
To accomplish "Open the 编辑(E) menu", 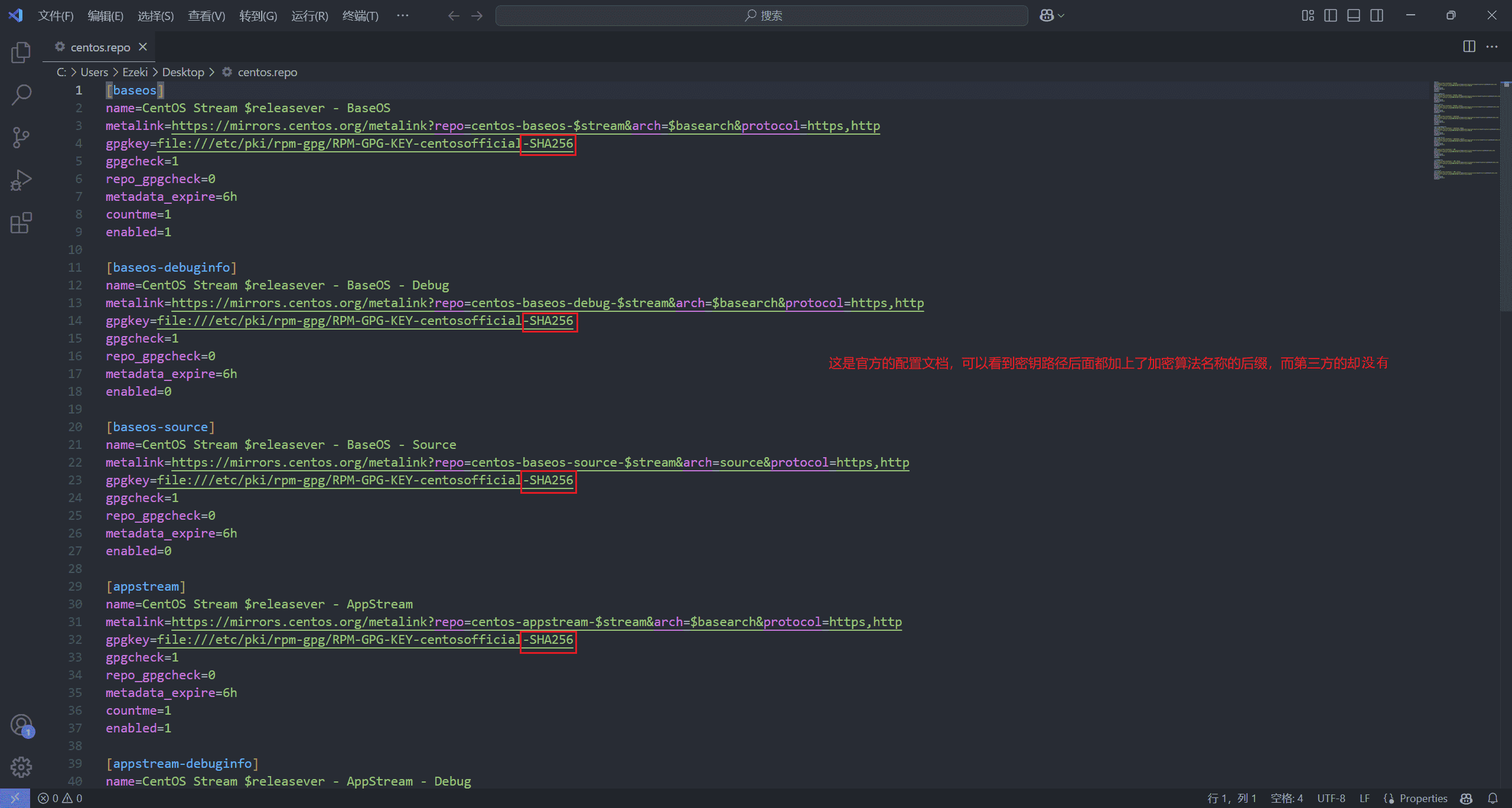I will click(105, 16).
